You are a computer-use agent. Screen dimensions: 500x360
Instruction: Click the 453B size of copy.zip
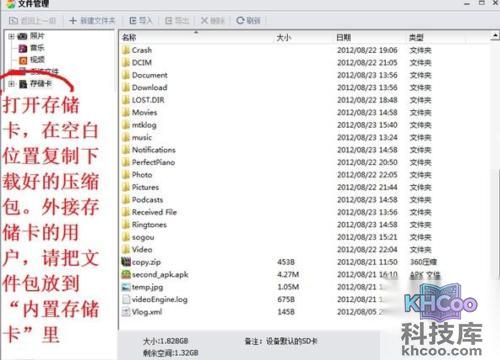pos(286,262)
